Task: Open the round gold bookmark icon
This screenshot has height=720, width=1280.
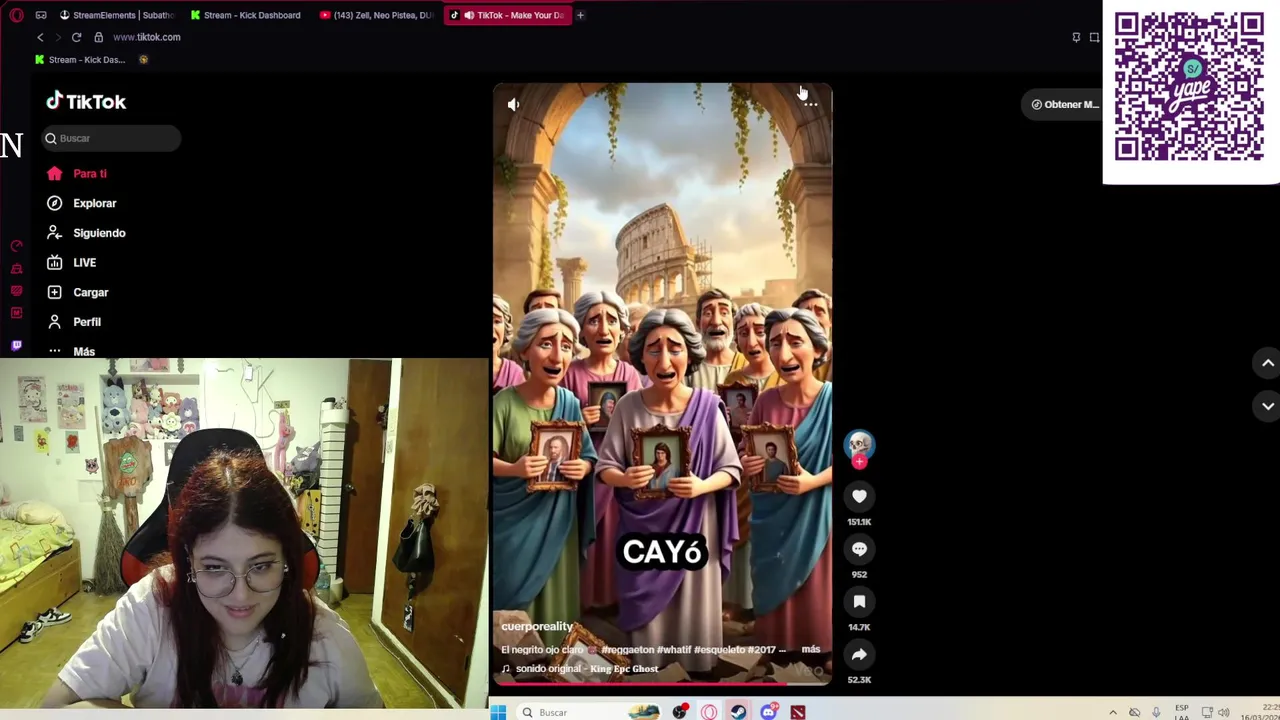Action: pos(143,60)
